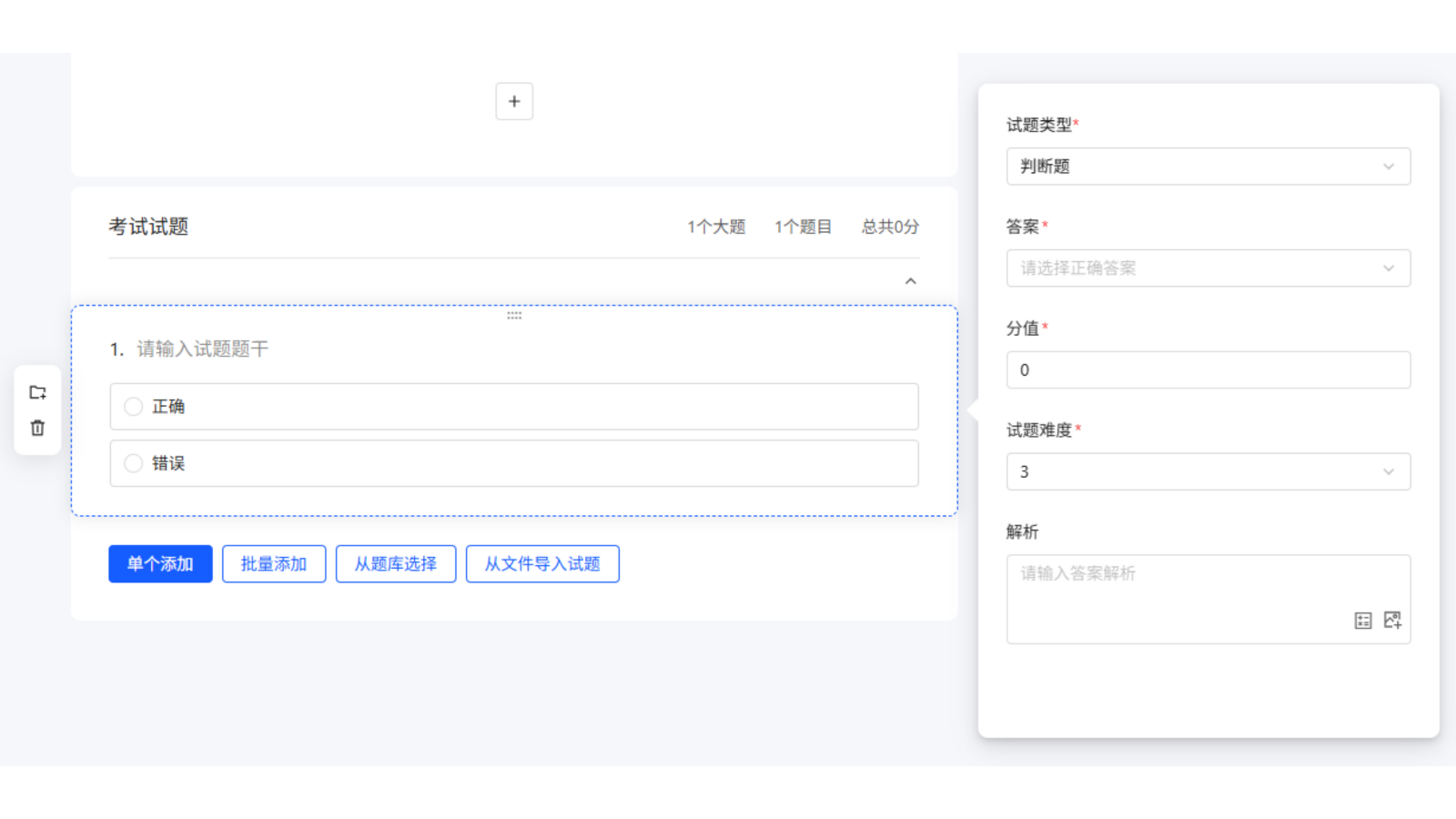Screen dimensions: 1456x819
Task: Focus the 分值 score input field
Action: pyautogui.click(x=1208, y=370)
